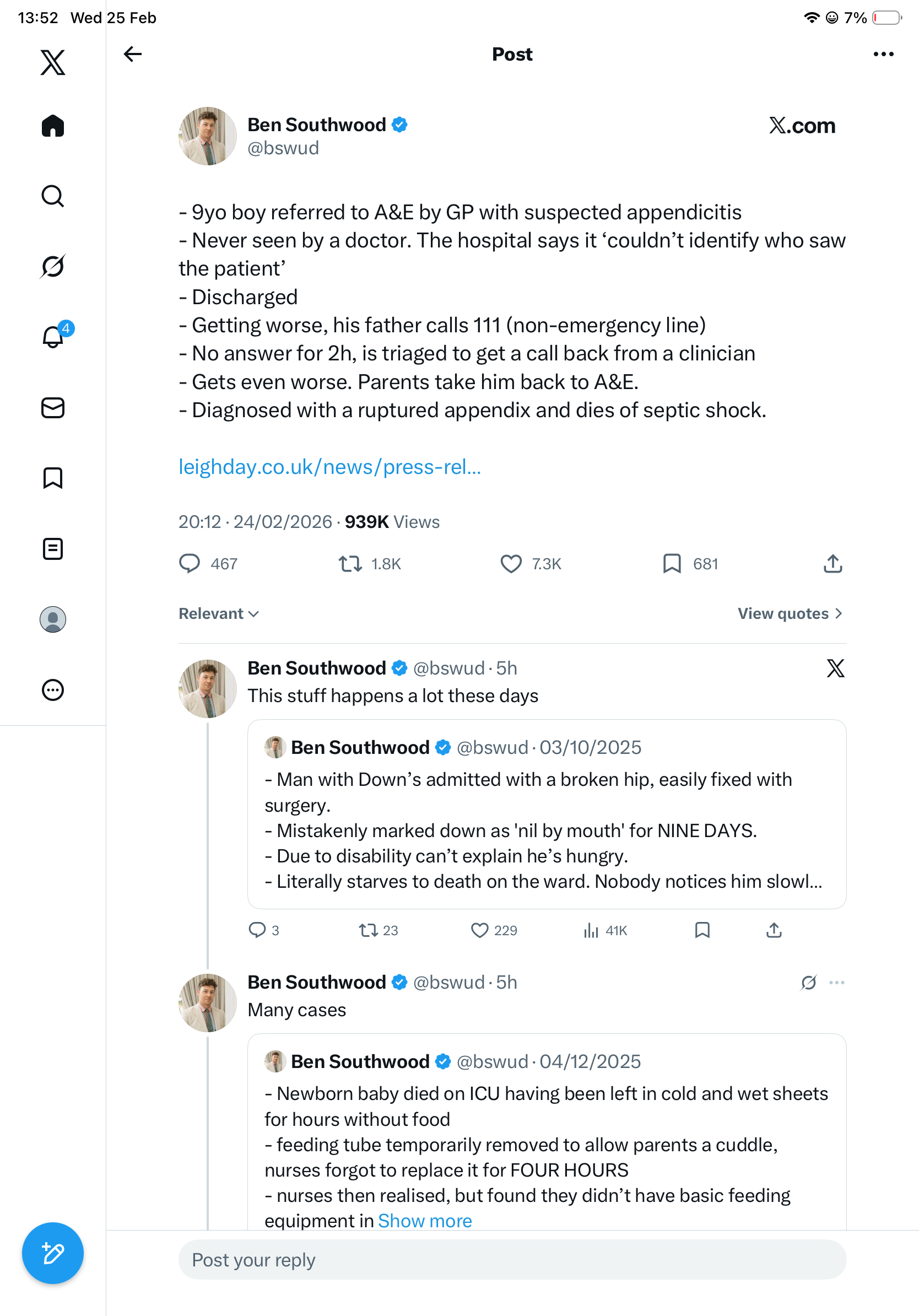Viewport: 919px width, 1316px height.
Task: Bookmark the main post showing 681
Action: pyautogui.click(x=672, y=564)
